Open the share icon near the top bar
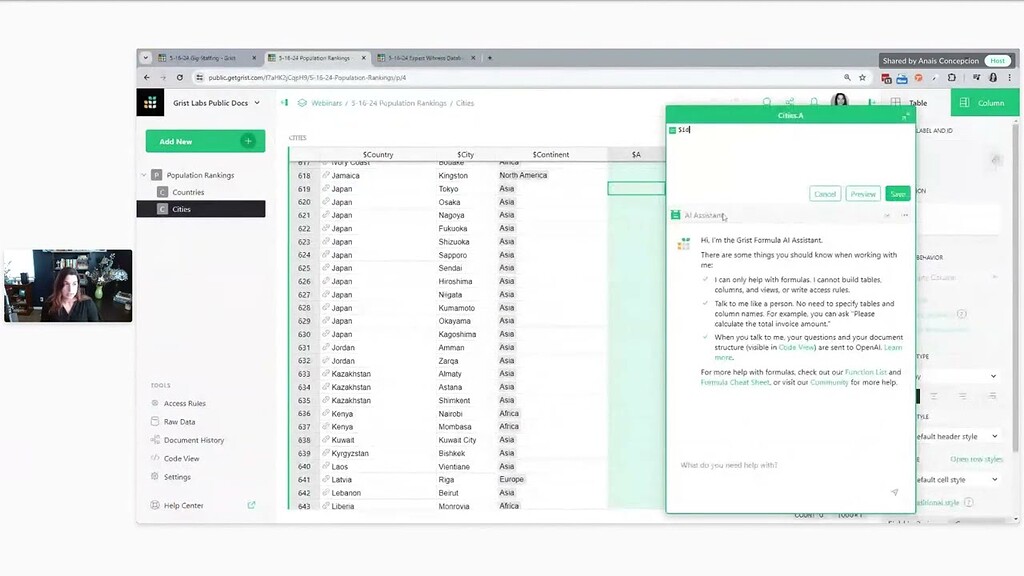This screenshot has height=576, width=1024. coord(789,101)
